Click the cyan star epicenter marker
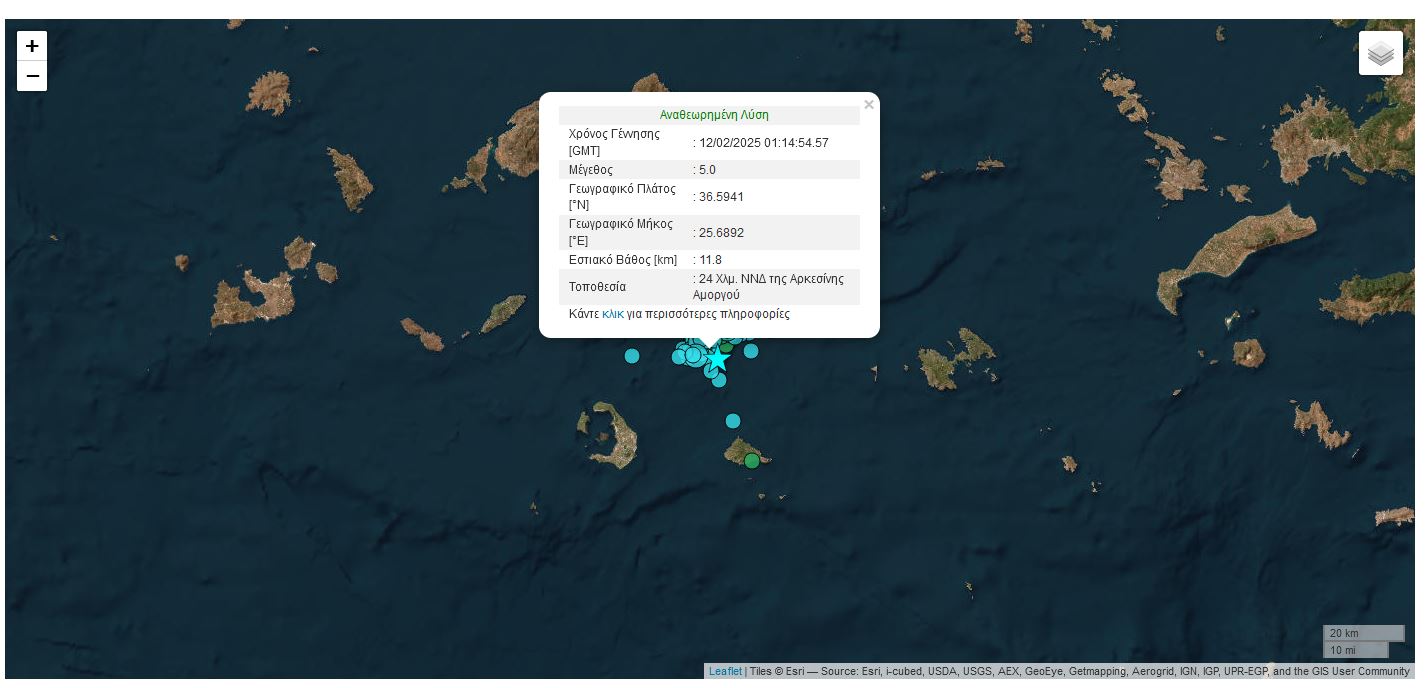 pos(717,358)
